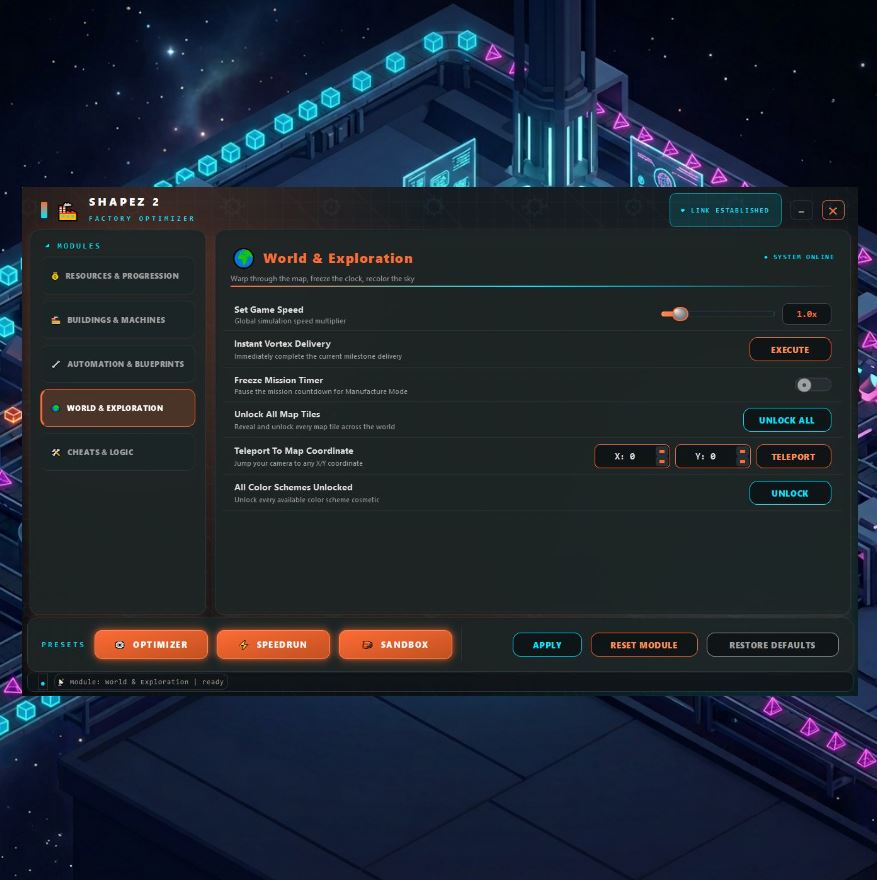Open the Buildings & Machines module
The width and height of the screenshot is (877, 880).
coord(118,320)
